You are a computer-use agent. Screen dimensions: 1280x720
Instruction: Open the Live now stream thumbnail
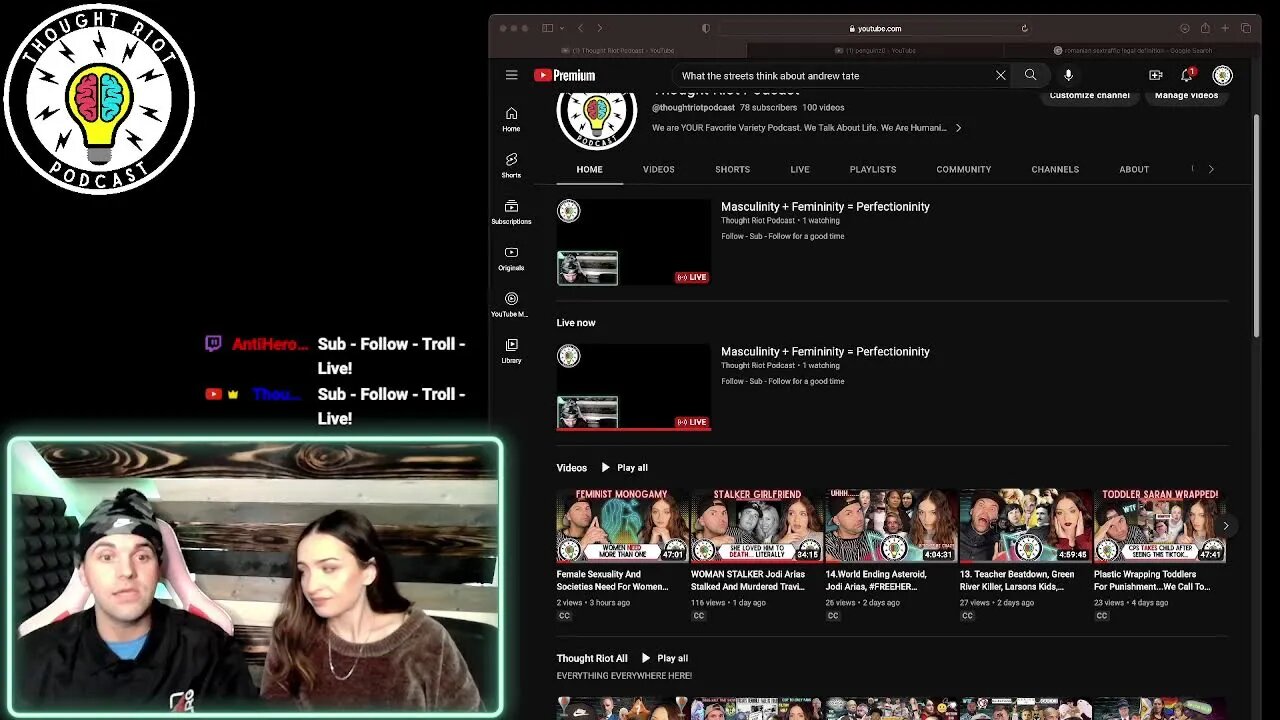click(634, 388)
